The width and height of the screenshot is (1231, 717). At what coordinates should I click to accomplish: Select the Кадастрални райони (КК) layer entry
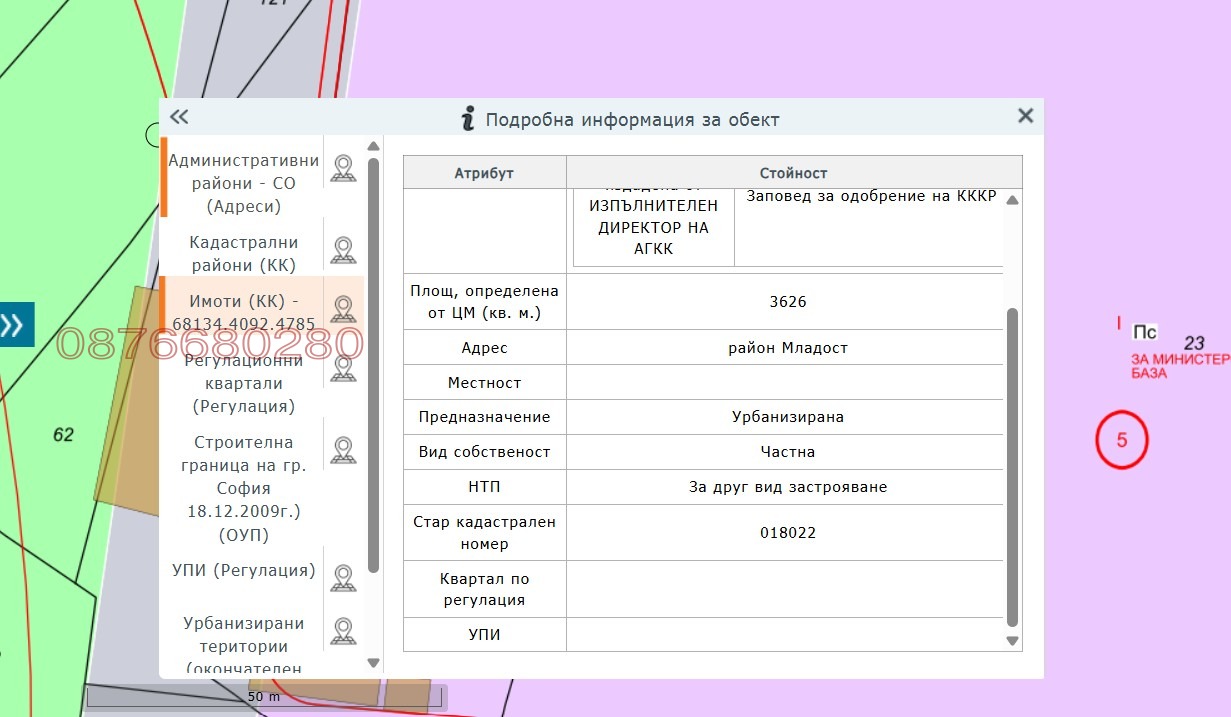click(x=243, y=252)
